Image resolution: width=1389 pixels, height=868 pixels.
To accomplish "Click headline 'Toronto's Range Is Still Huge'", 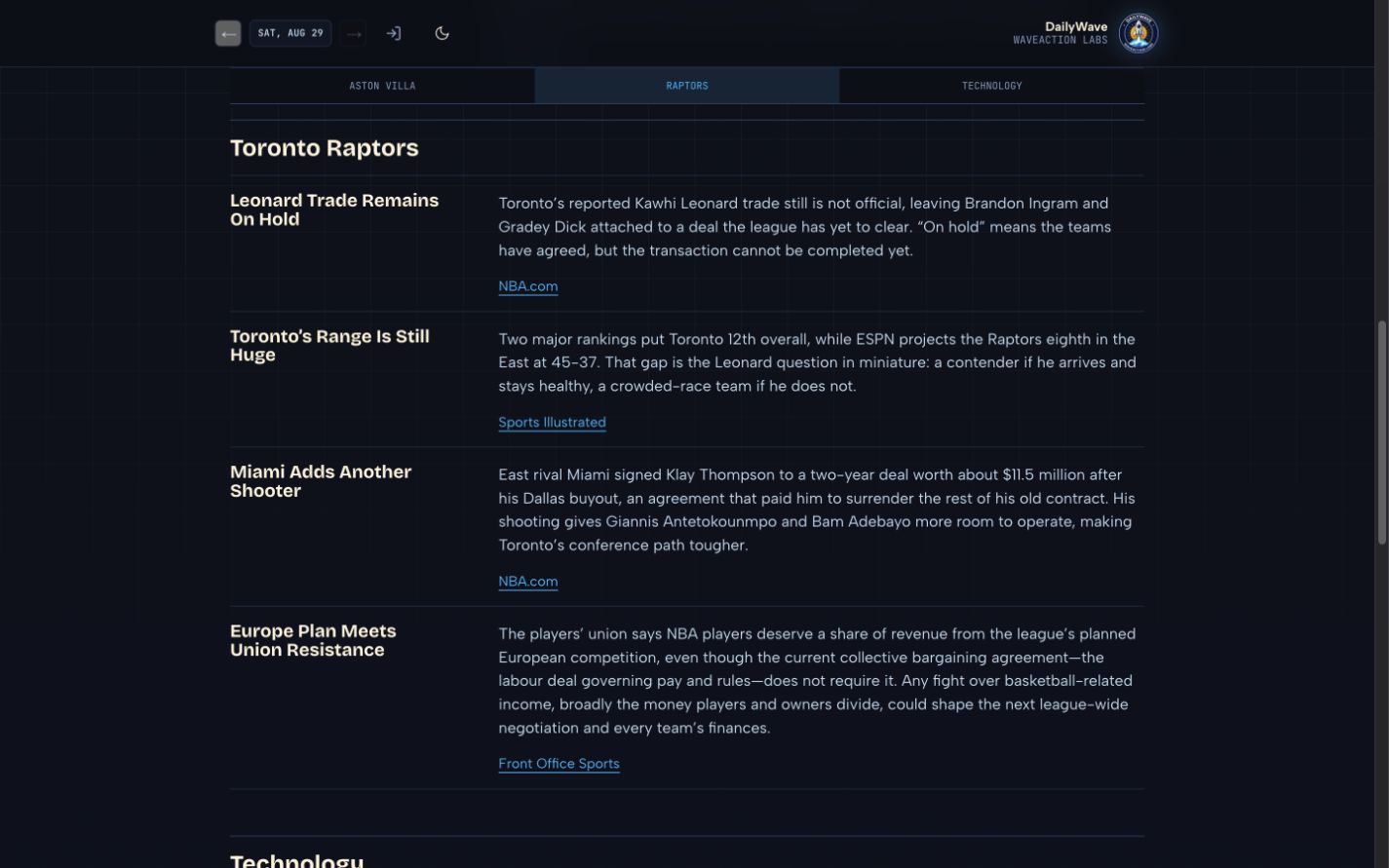I will pos(329,345).
